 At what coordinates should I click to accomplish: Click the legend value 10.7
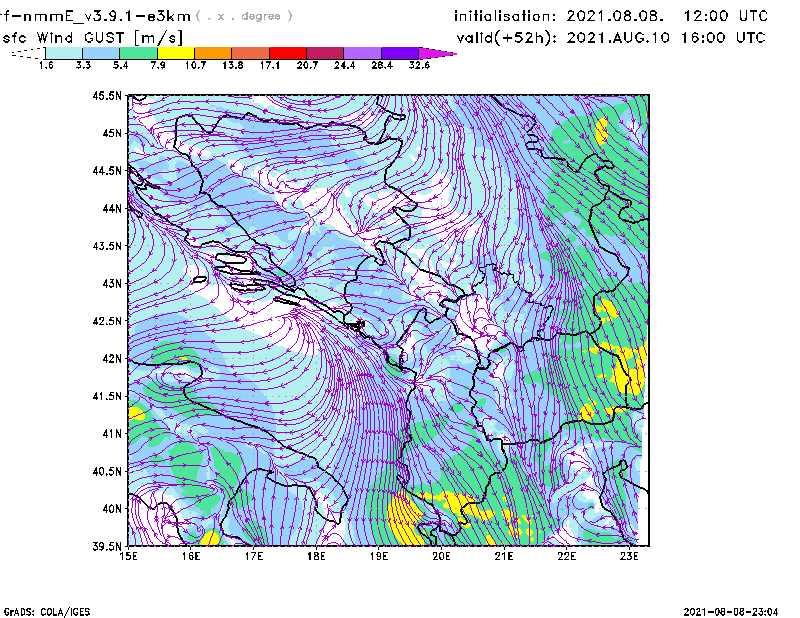195,65
